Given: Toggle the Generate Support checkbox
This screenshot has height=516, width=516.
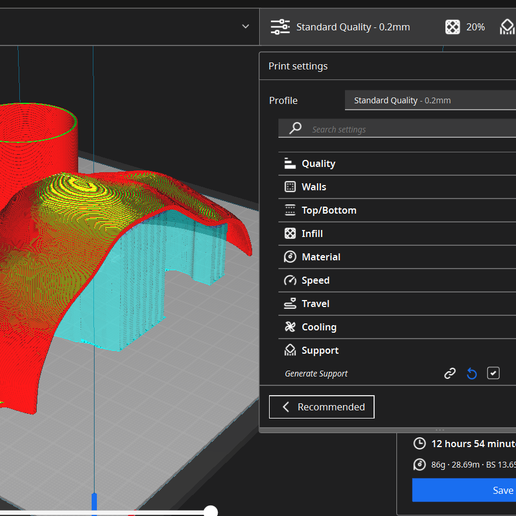Looking at the screenshot, I should (493, 373).
